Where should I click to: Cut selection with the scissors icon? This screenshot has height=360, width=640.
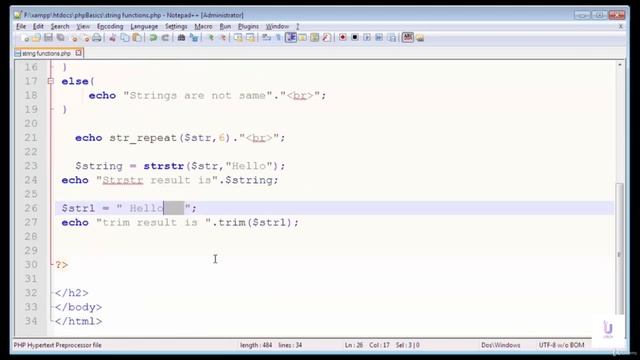click(x=112, y=38)
